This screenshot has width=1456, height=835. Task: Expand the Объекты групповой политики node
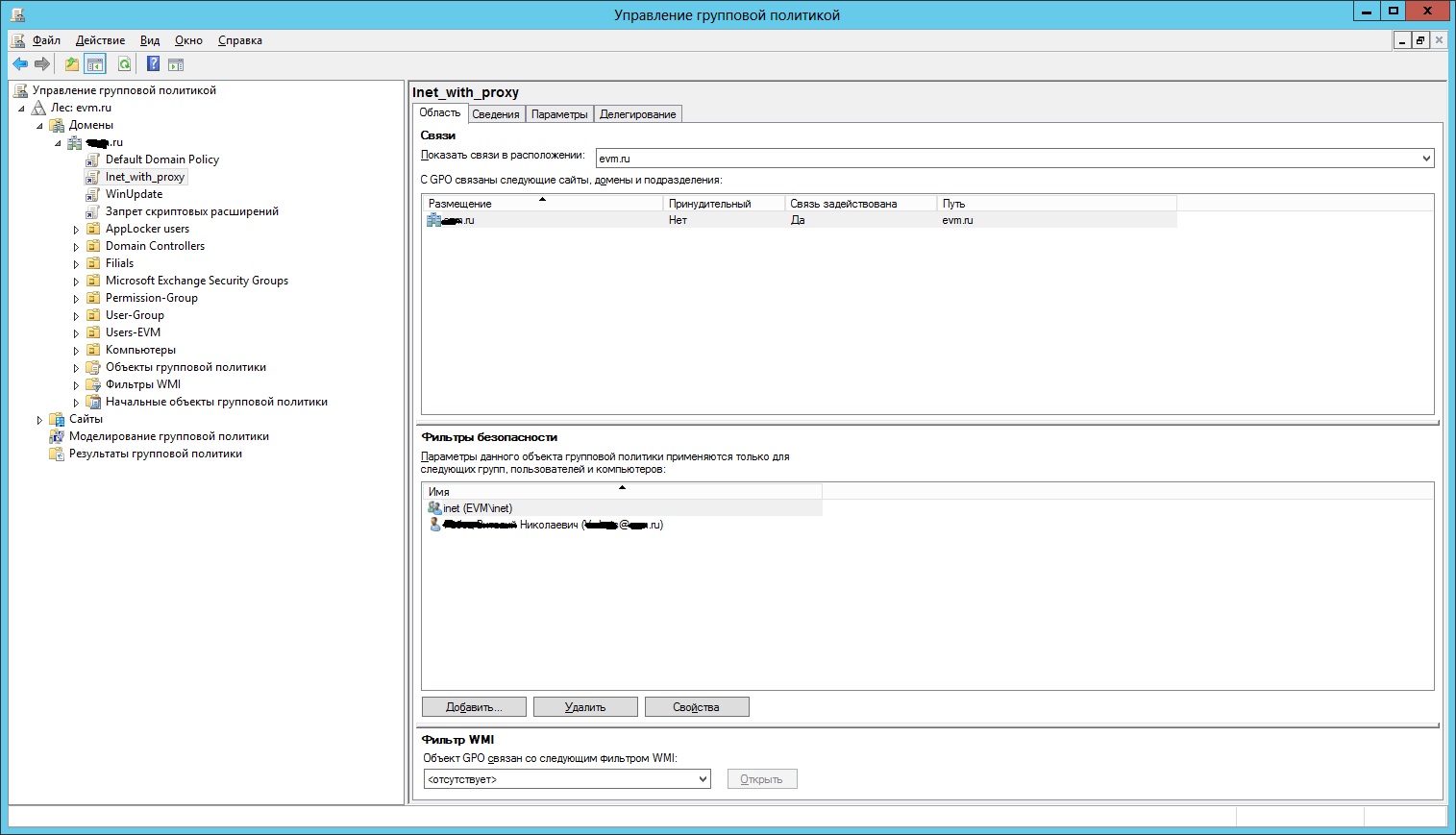[76, 368]
